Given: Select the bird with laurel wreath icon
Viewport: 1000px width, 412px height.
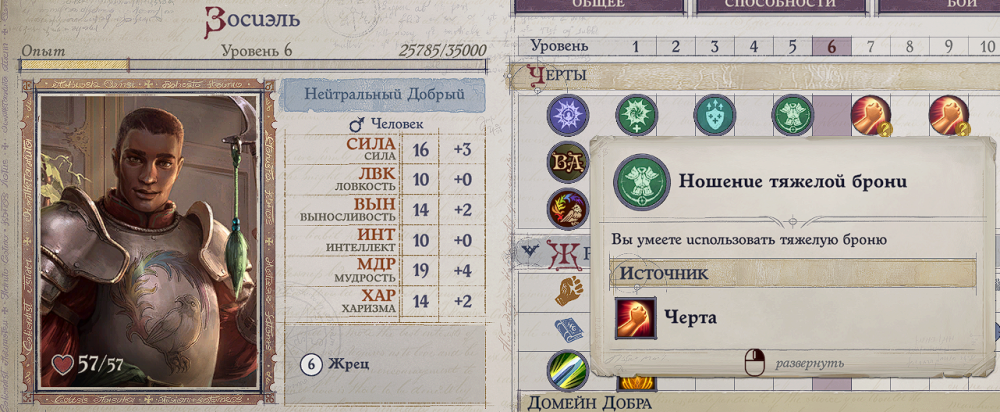Looking at the screenshot, I should [x=568, y=209].
